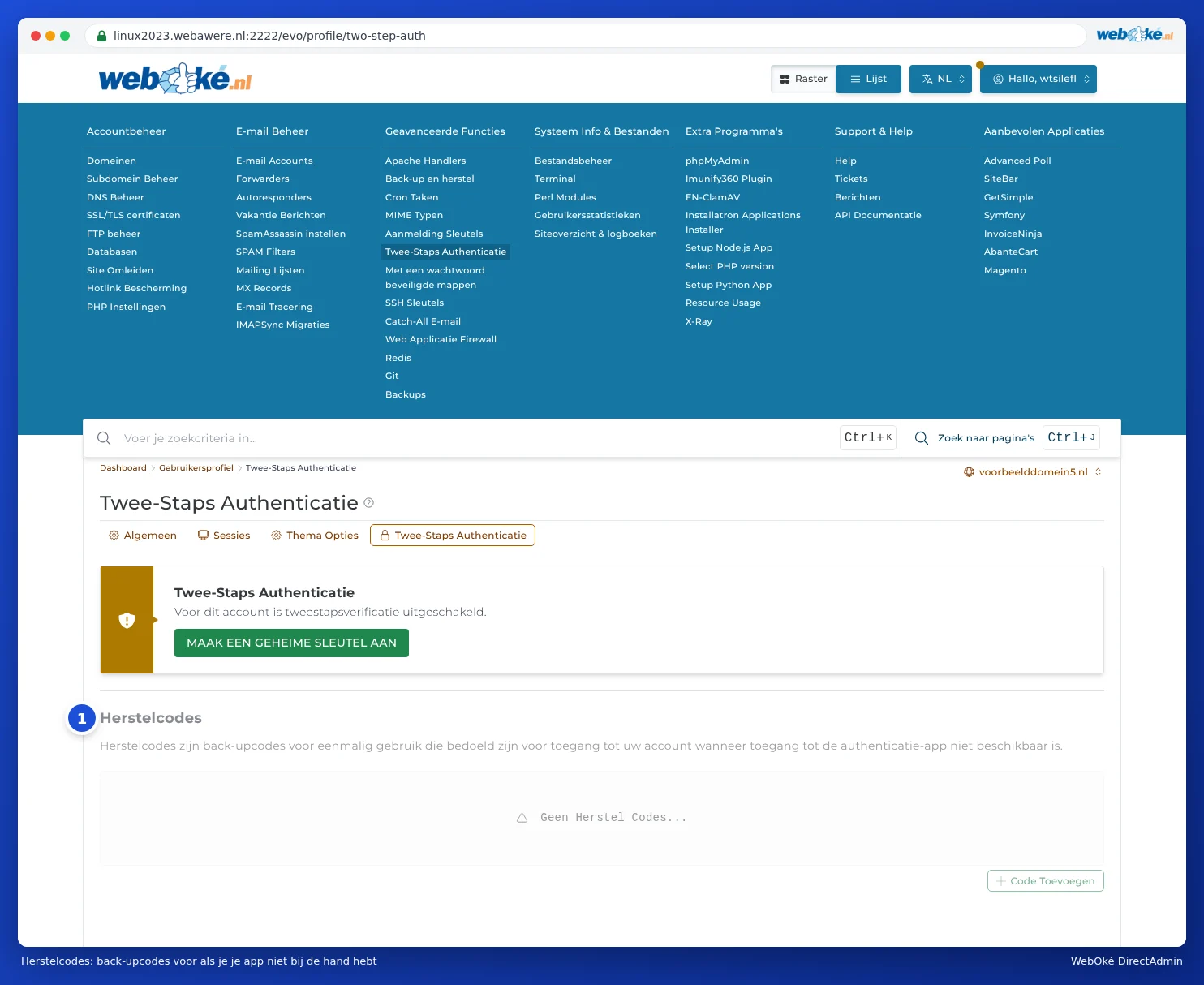Viewport: 1204px width, 985px height.
Task: Open phpMyAdmin menu link
Action: (717, 161)
